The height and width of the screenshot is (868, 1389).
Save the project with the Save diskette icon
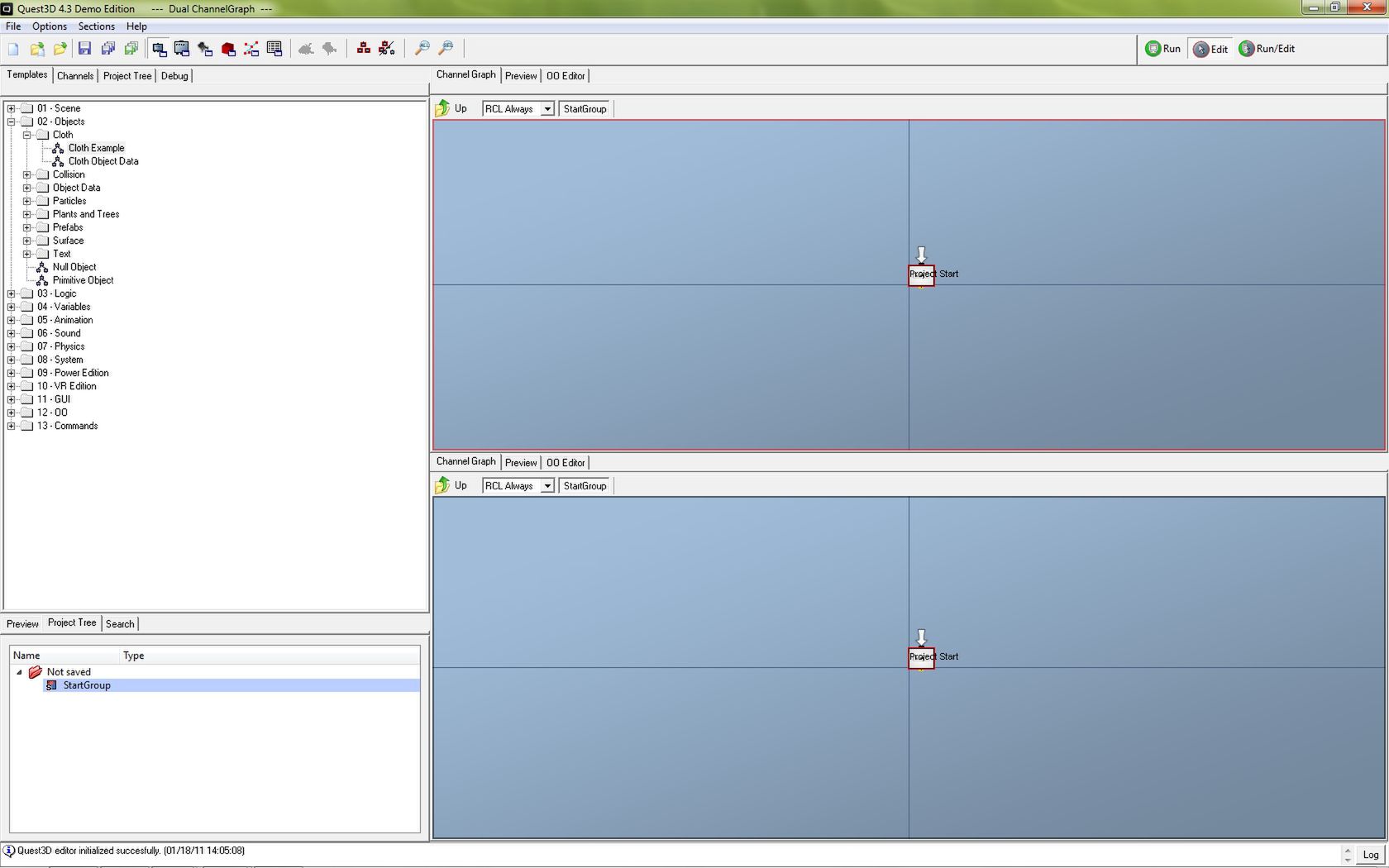[85, 49]
